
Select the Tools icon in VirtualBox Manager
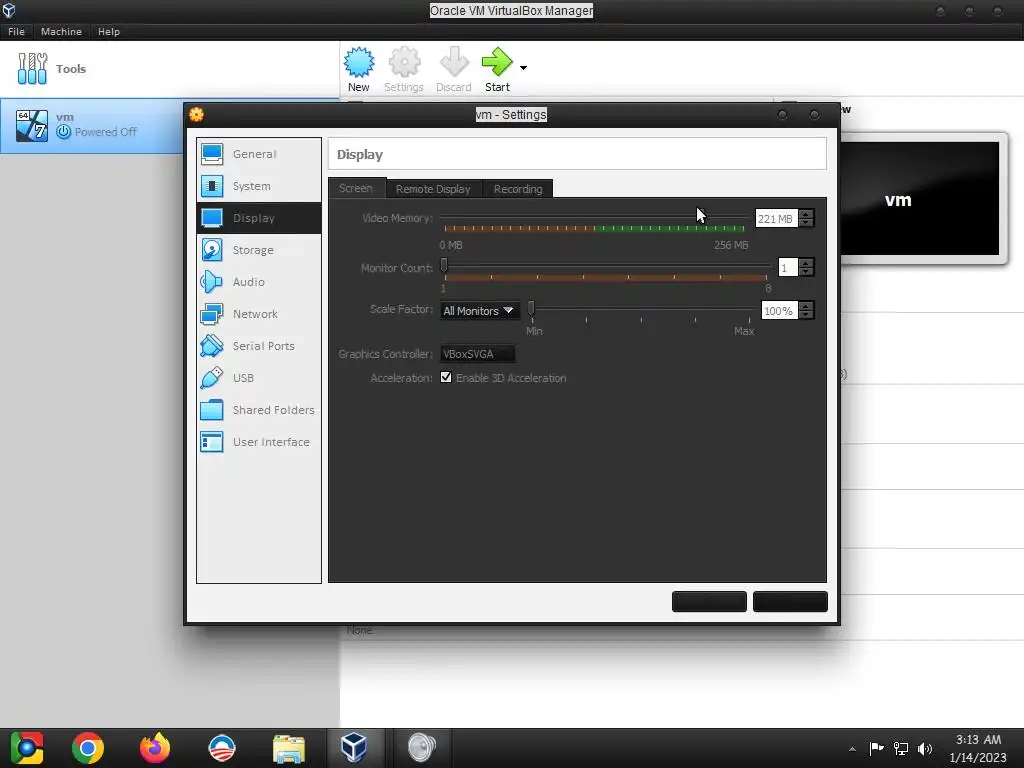33,69
